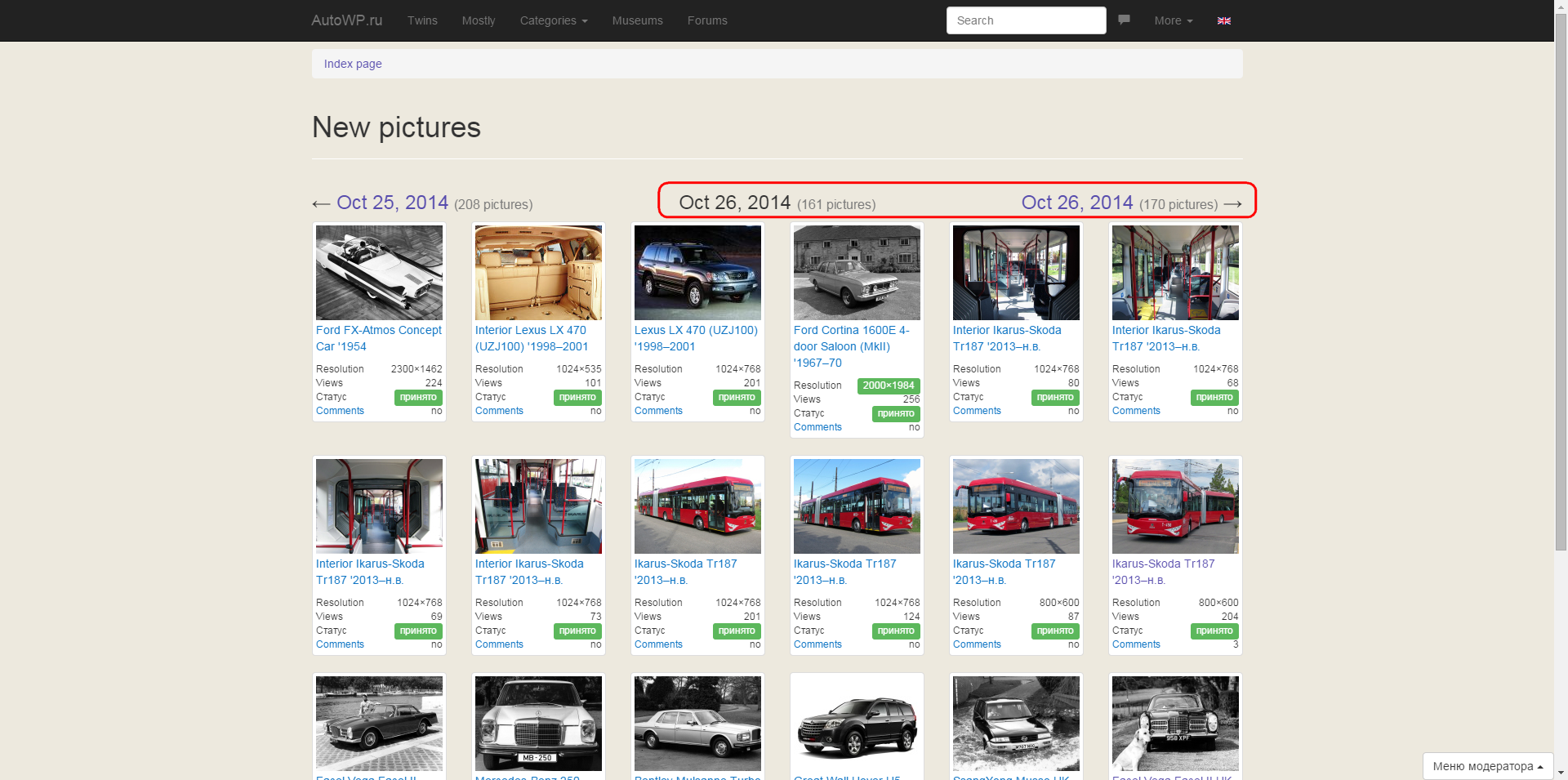Open the Ford FX-Atmos Concept Car thumbnail

[x=379, y=273]
